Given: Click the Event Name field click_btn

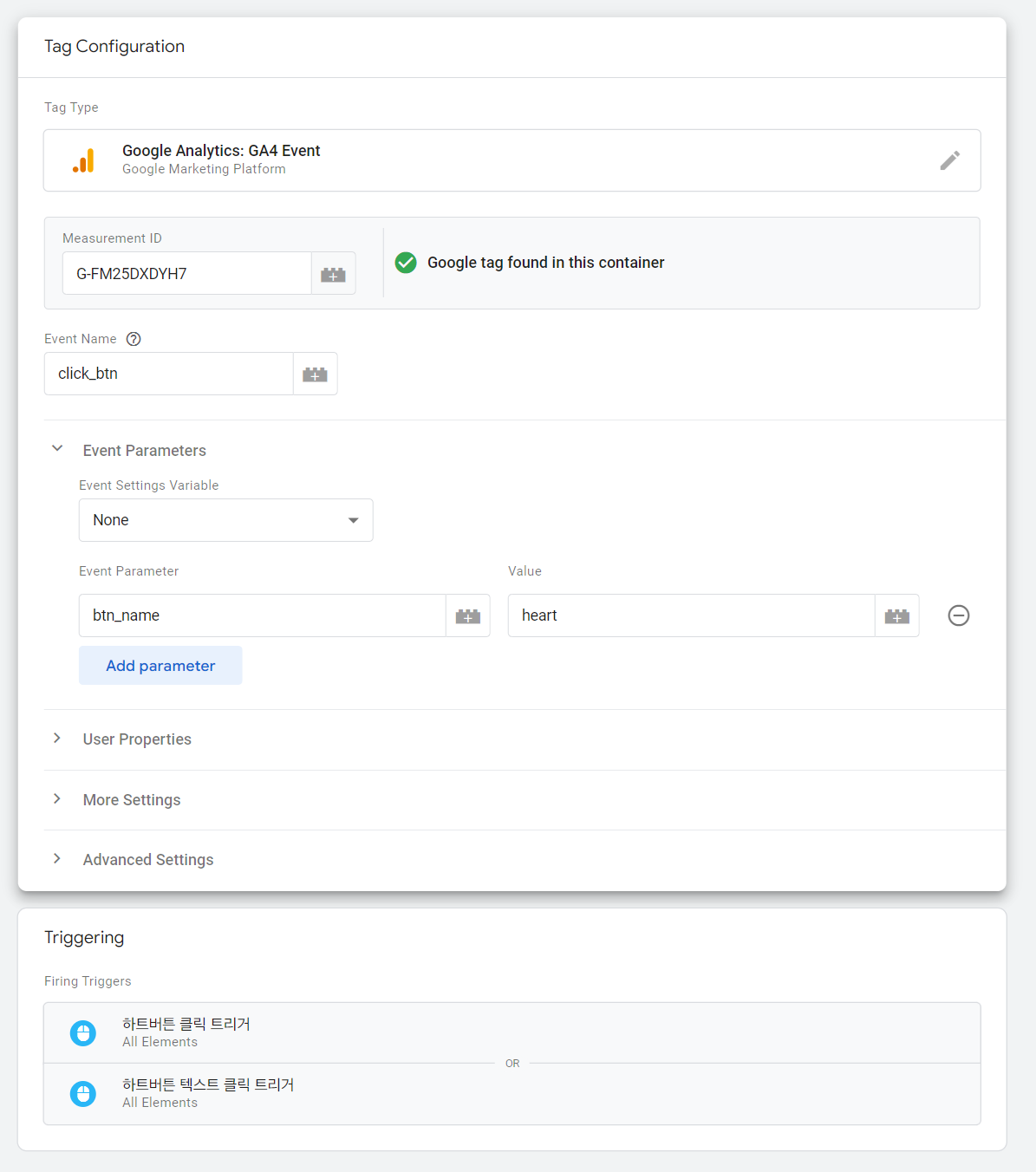Looking at the screenshot, I should pyautogui.click(x=169, y=374).
